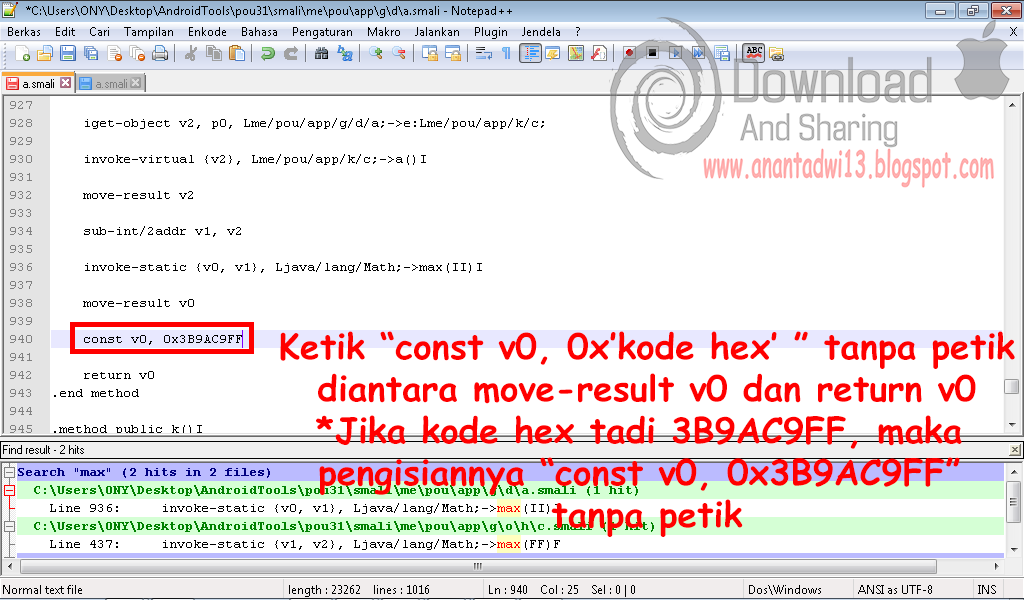The image size is (1024, 600).
Task: Click the Copy toolbar icon
Action: [x=214, y=54]
